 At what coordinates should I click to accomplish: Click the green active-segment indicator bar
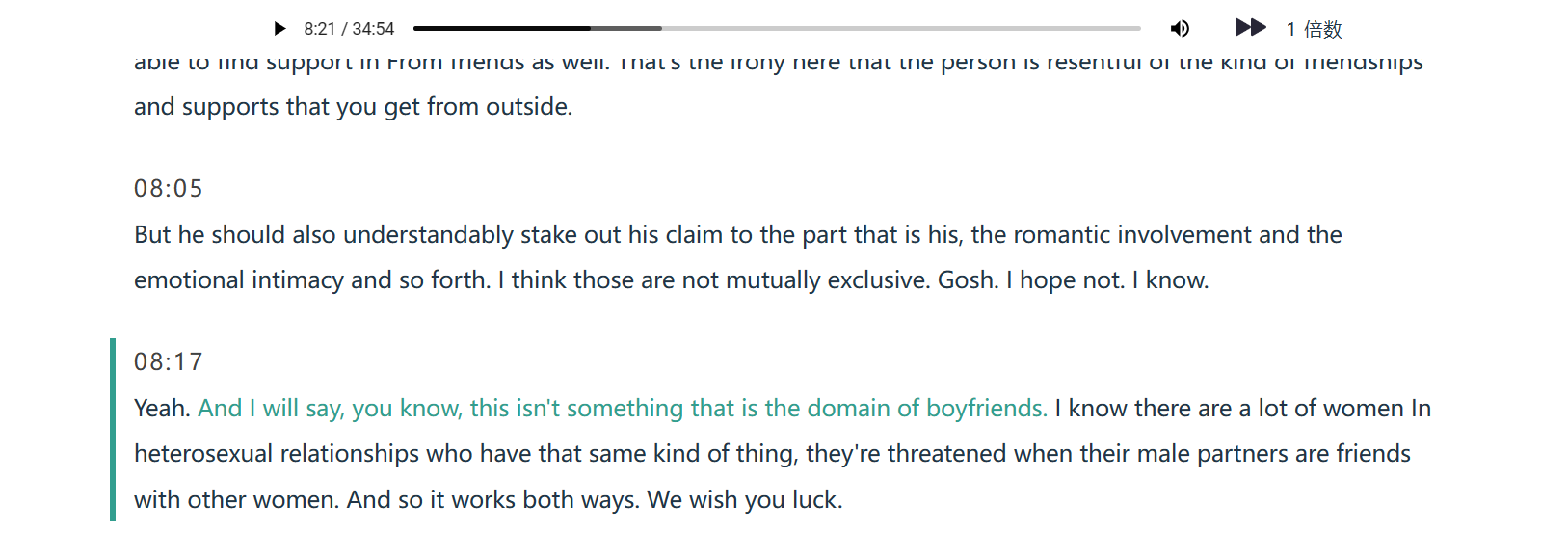[113, 430]
